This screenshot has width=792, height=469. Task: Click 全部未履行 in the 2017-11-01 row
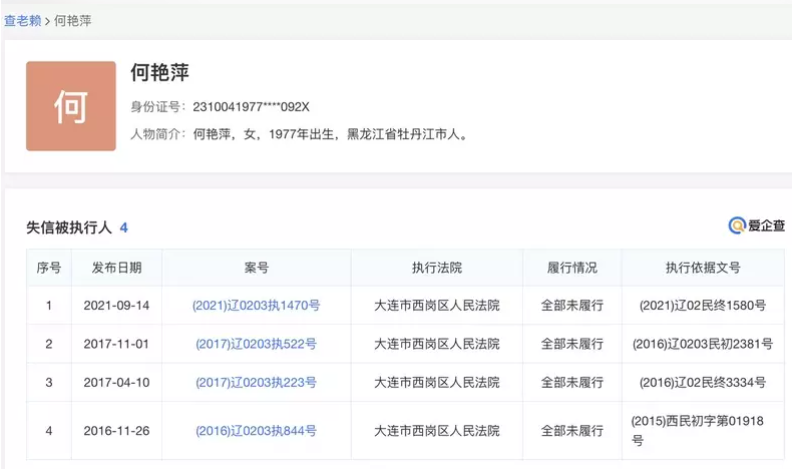pyautogui.click(x=572, y=344)
